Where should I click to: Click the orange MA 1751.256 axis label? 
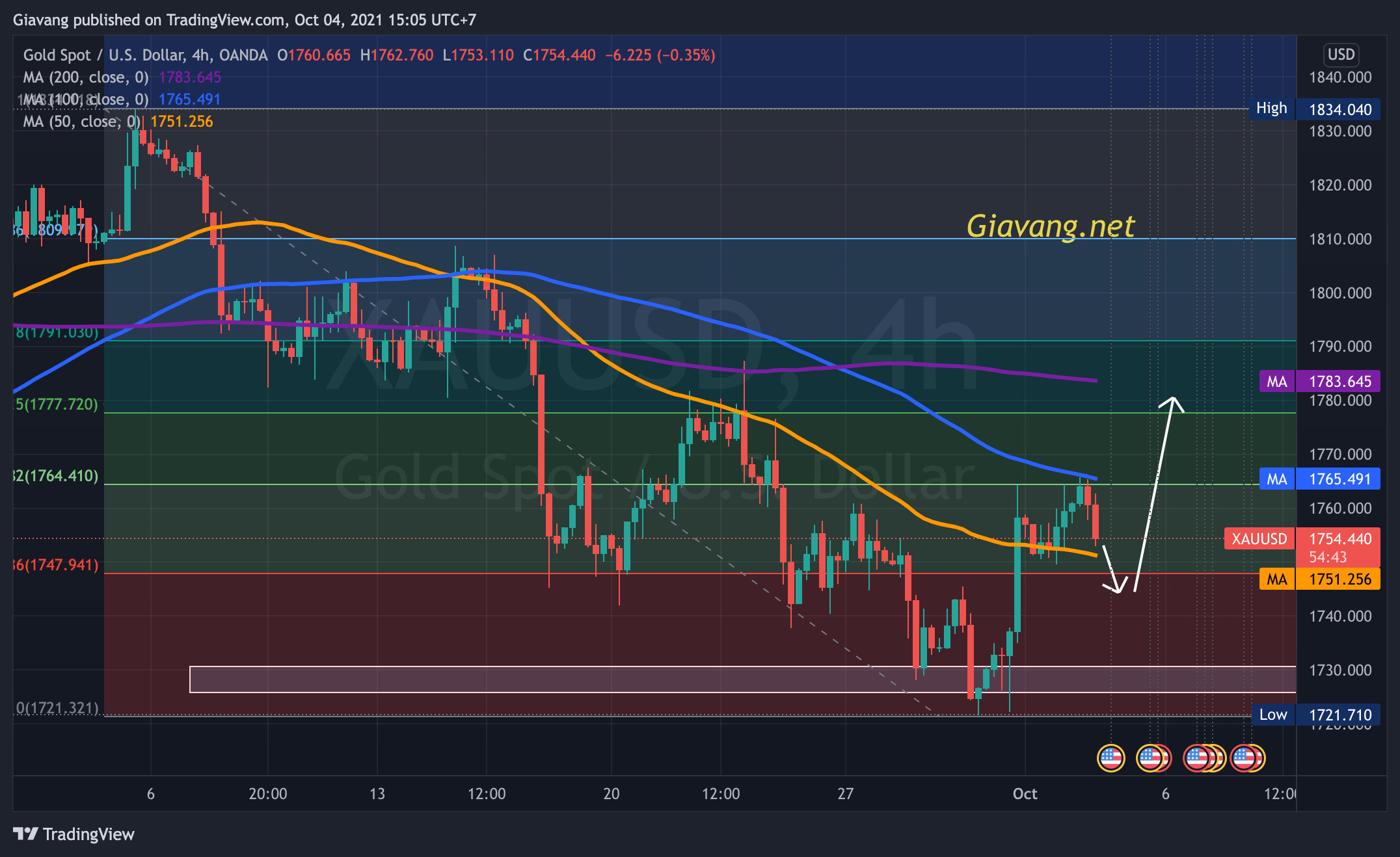[1319, 579]
